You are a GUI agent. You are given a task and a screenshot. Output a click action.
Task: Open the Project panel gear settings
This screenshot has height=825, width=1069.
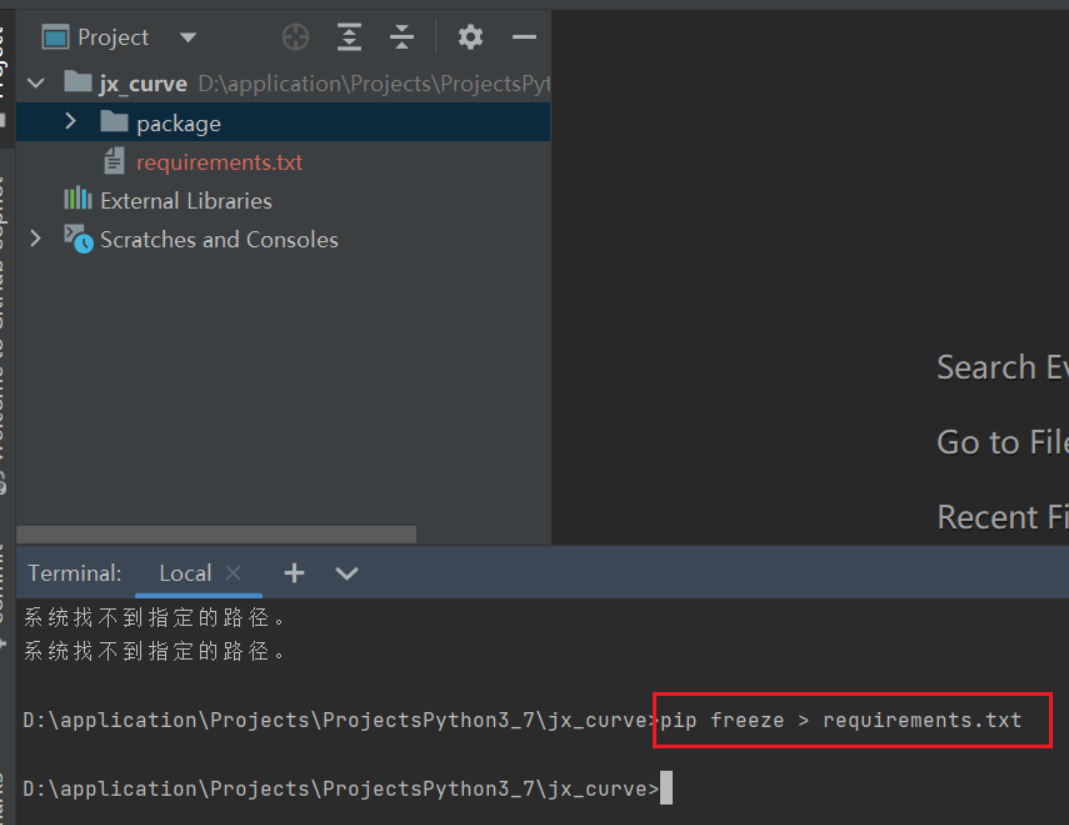[x=470, y=37]
